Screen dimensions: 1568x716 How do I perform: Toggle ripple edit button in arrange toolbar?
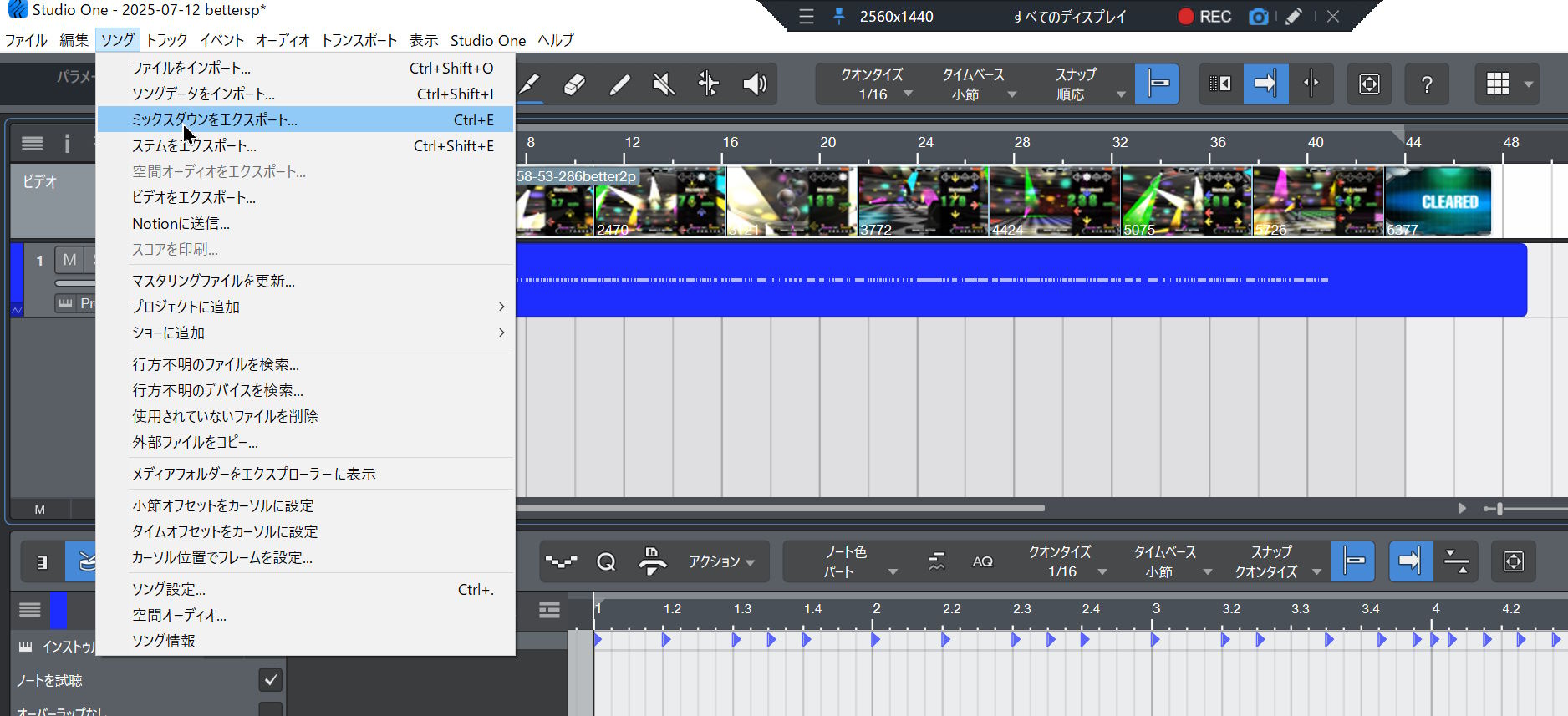[x=1220, y=84]
